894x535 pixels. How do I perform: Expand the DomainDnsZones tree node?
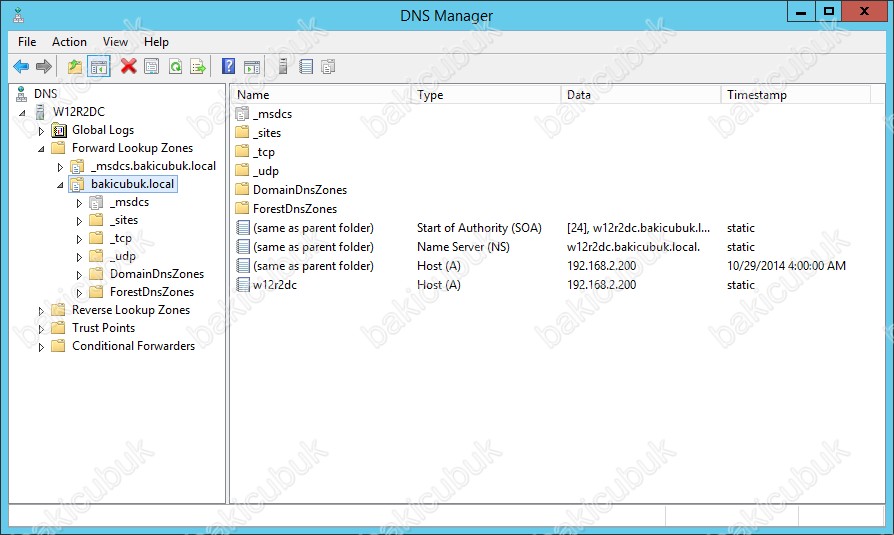point(79,275)
